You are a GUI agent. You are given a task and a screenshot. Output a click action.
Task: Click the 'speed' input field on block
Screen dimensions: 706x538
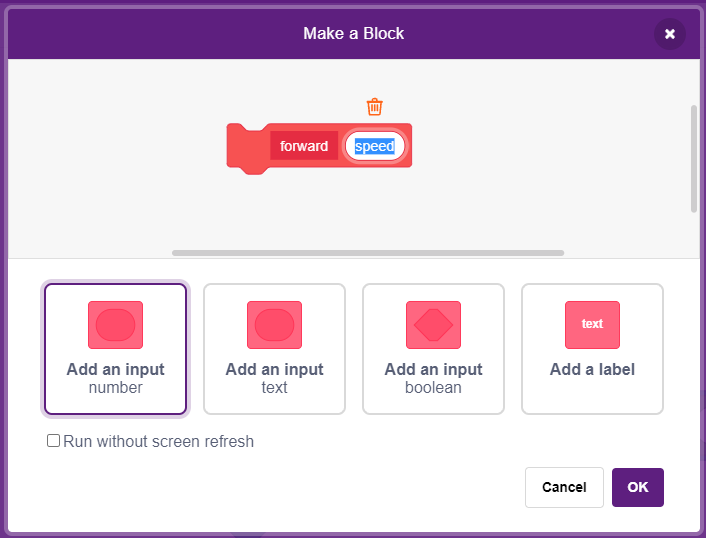click(375, 146)
